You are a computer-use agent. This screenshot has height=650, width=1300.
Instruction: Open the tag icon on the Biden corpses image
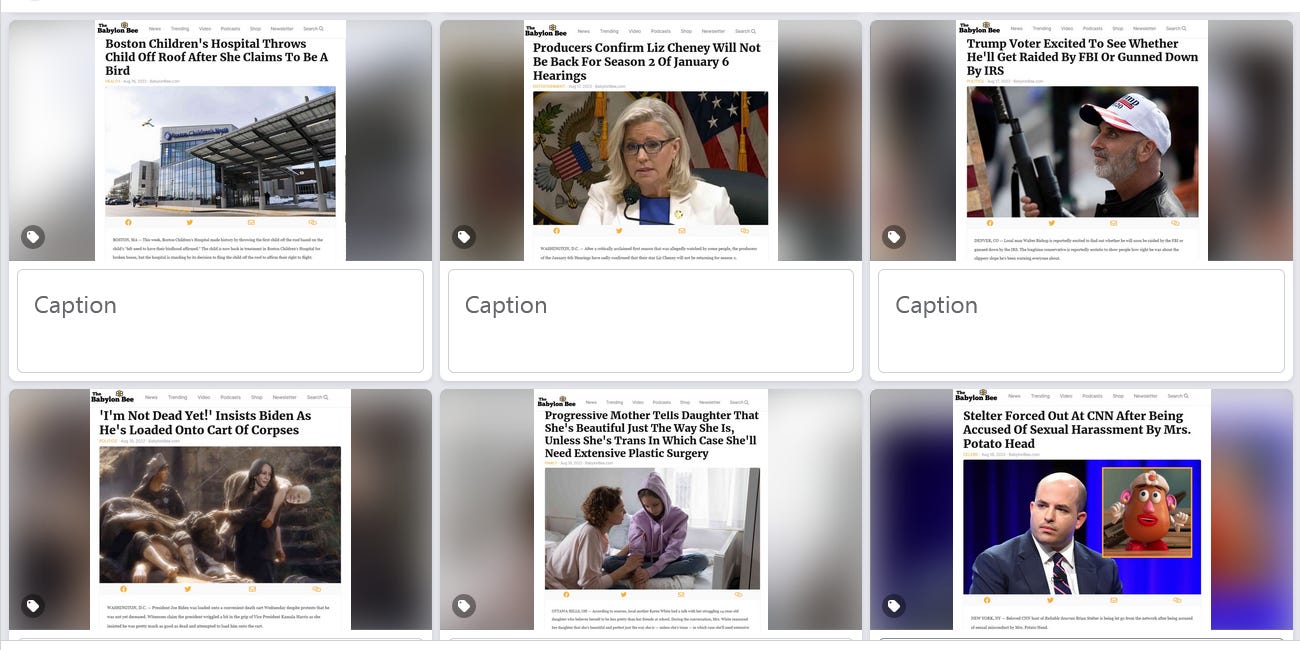point(33,606)
